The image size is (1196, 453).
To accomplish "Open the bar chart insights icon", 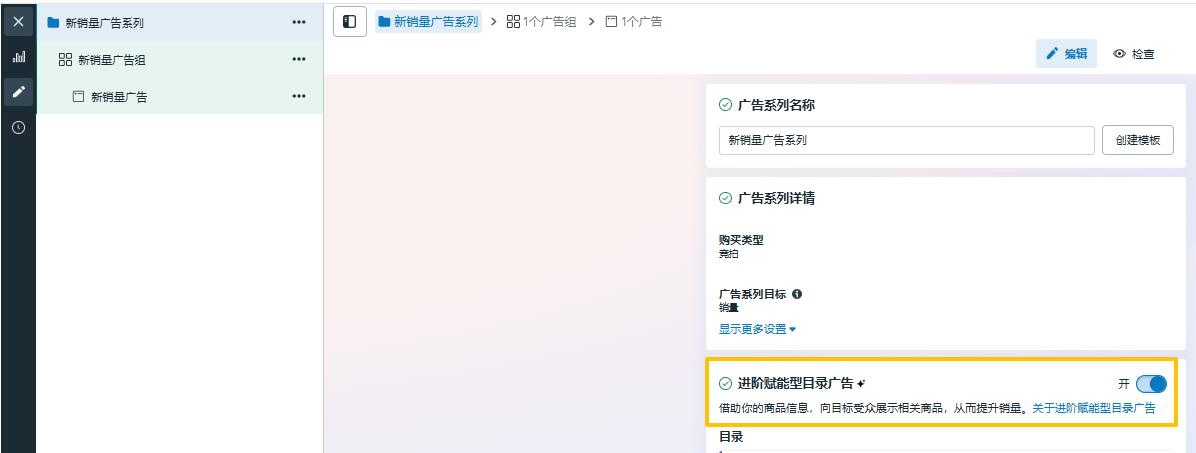I will pyautogui.click(x=18, y=57).
